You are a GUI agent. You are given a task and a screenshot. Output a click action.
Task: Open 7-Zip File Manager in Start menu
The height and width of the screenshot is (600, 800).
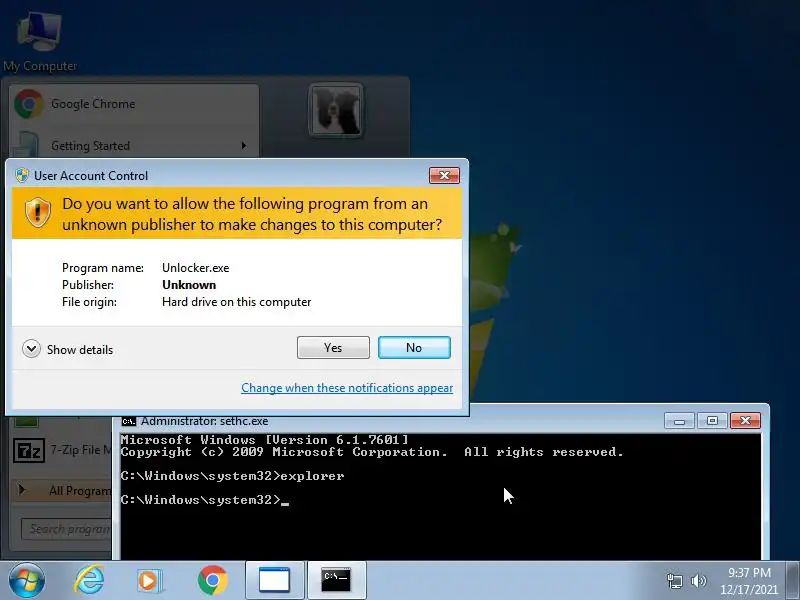tap(61, 450)
